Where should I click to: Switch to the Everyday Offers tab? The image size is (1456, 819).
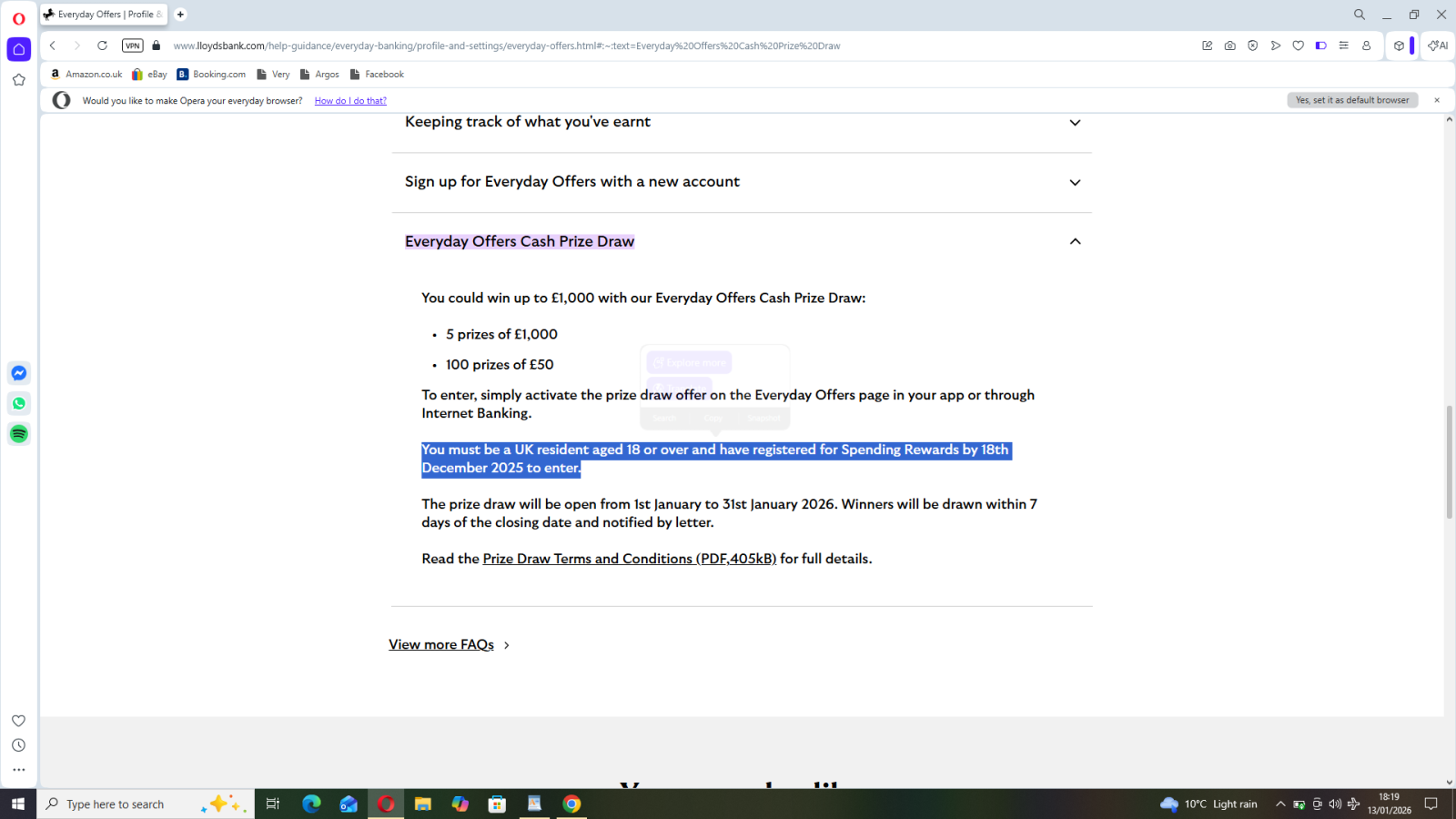(104, 15)
